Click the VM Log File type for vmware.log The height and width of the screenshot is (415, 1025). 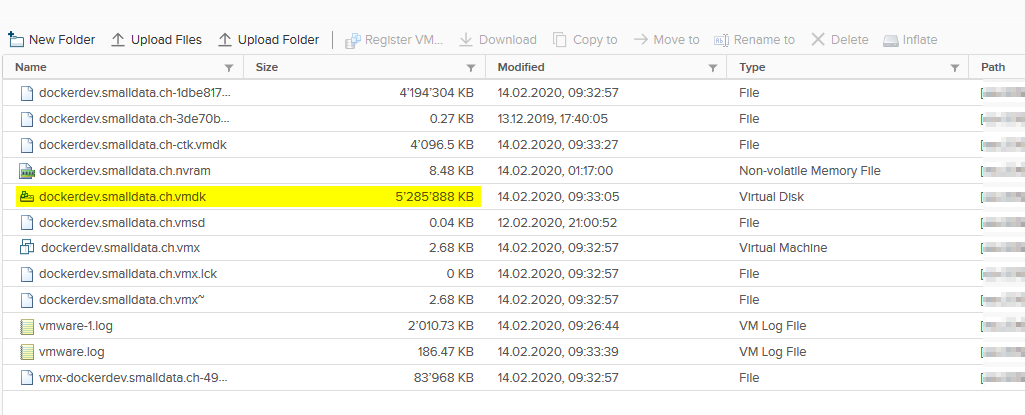tap(773, 352)
